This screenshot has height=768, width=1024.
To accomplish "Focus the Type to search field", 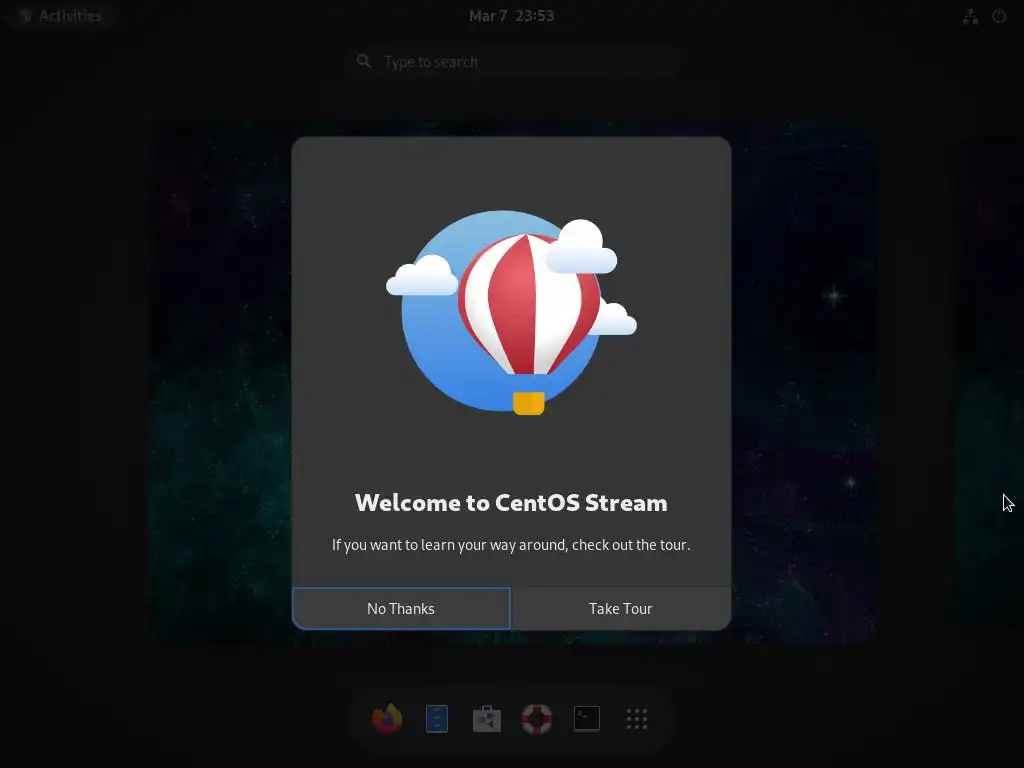I will click(512, 62).
